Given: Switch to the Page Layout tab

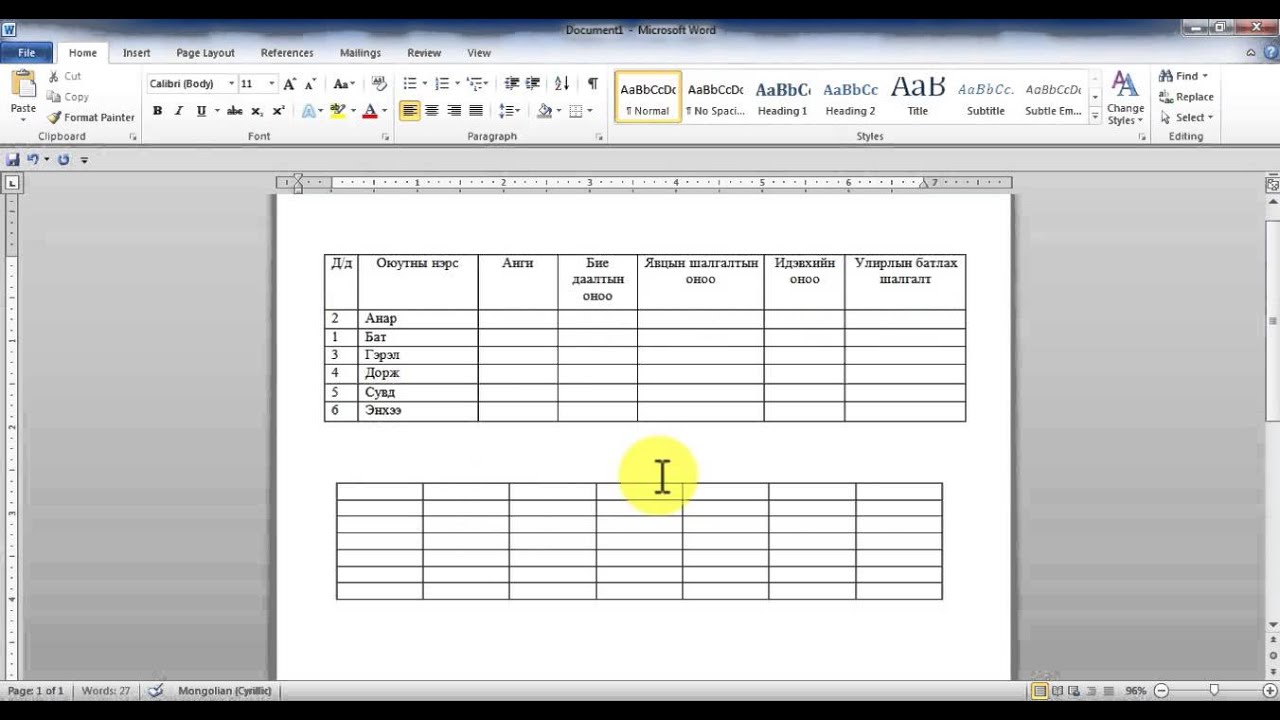Looking at the screenshot, I should click(x=205, y=53).
